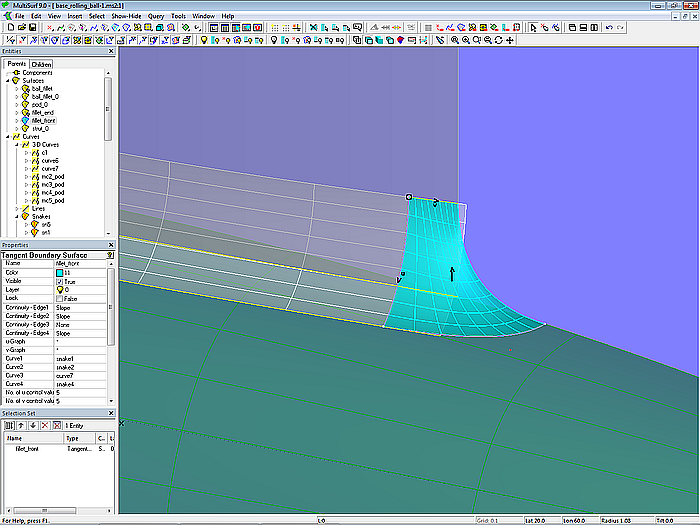This screenshot has height=525, width=700.
Task: Click the Undo arrow icon
Action: 609,28
